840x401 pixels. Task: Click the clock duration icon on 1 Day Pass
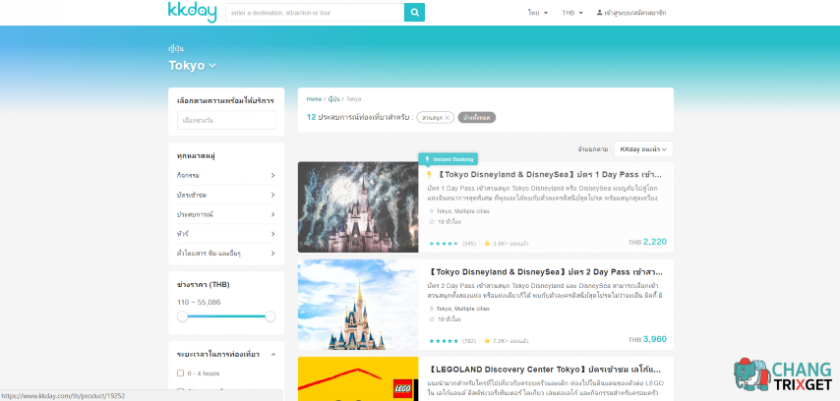(x=432, y=222)
